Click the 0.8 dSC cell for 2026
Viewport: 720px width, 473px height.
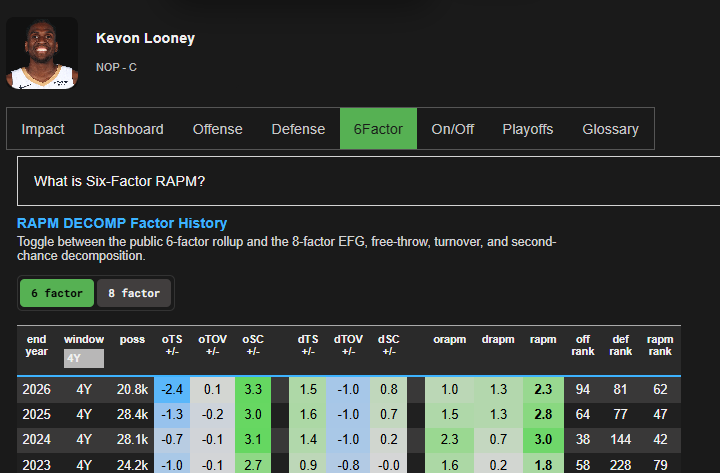coord(388,389)
